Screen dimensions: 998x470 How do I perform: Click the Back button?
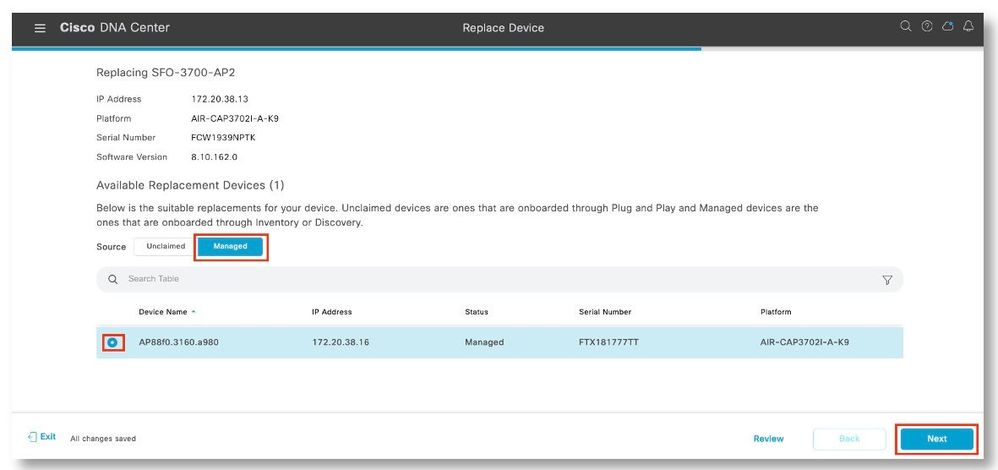pyautogui.click(x=849, y=439)
